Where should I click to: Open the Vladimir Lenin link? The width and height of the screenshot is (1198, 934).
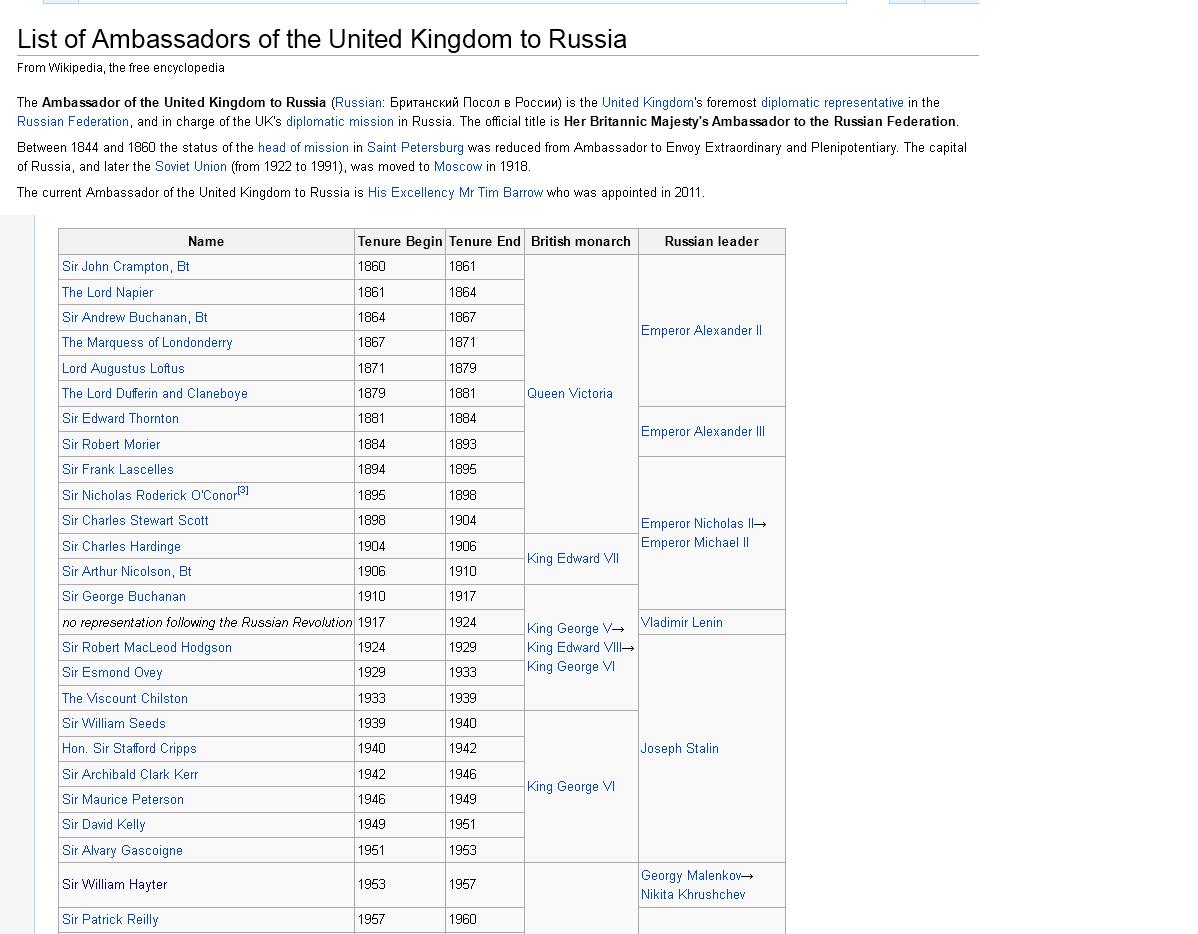point(681,623)
